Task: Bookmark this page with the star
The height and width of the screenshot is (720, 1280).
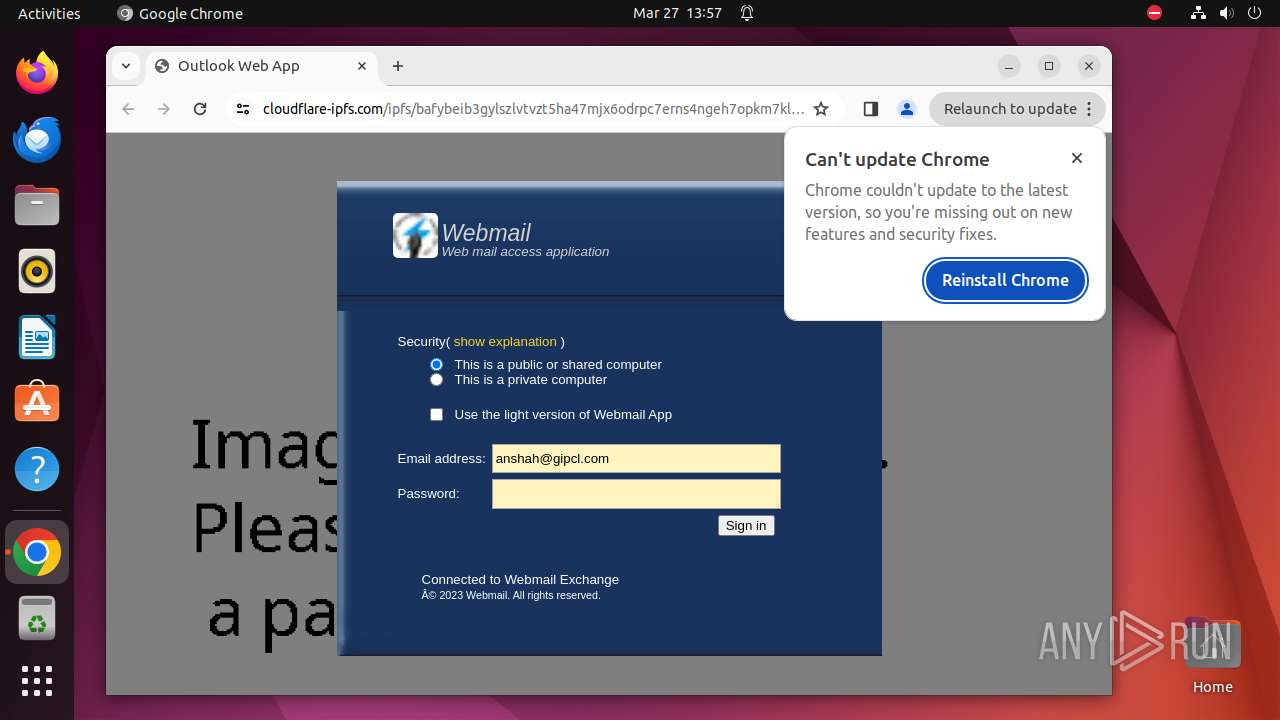Action: click(x=821, y=109)
